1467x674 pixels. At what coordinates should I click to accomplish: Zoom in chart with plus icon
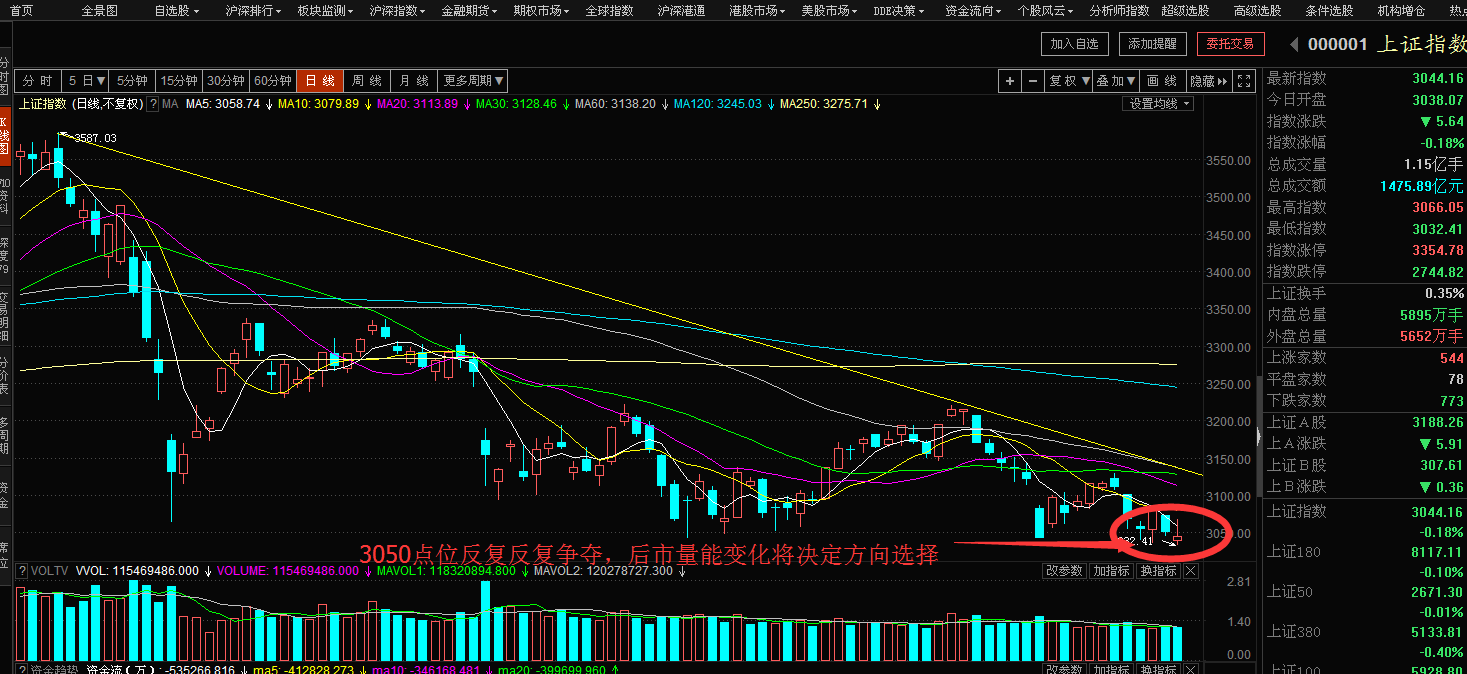coord(1010,81)
